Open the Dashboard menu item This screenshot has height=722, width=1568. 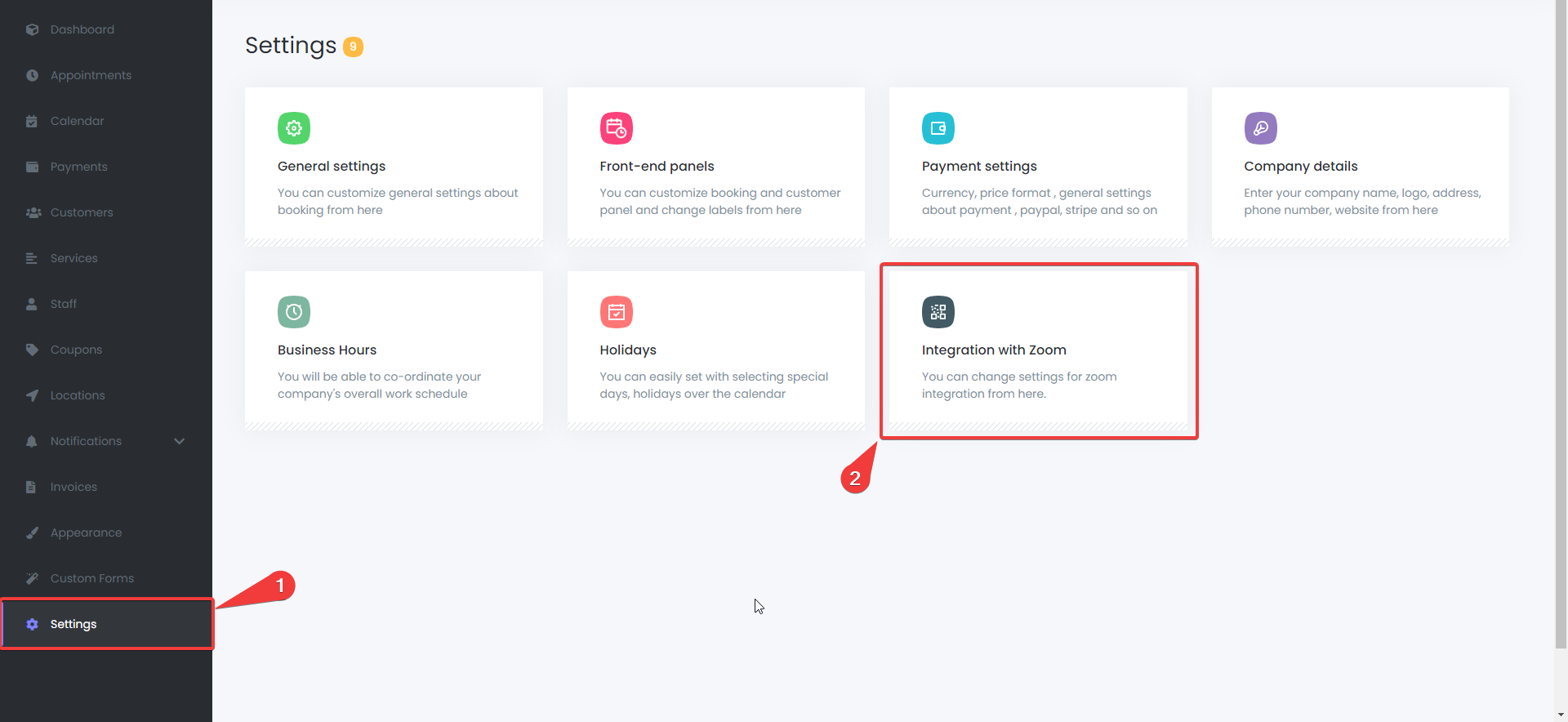[x=82, y=29]
